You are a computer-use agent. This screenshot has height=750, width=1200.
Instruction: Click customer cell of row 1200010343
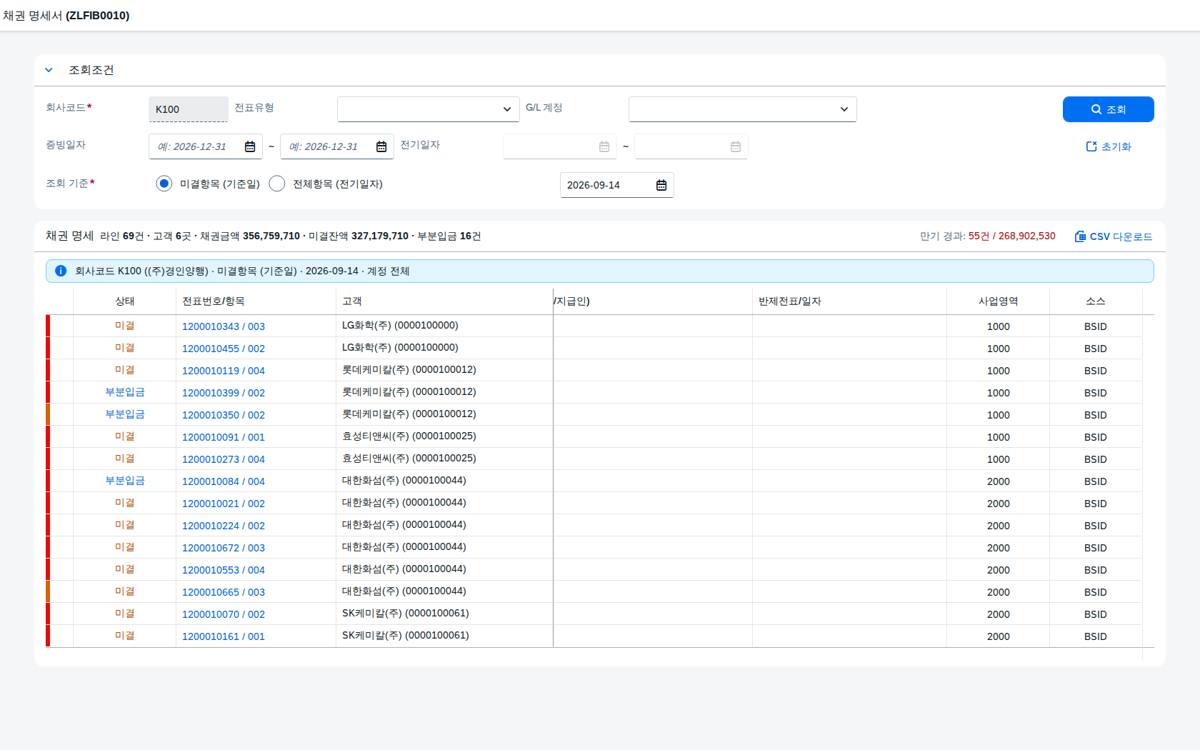click(444, 326)
